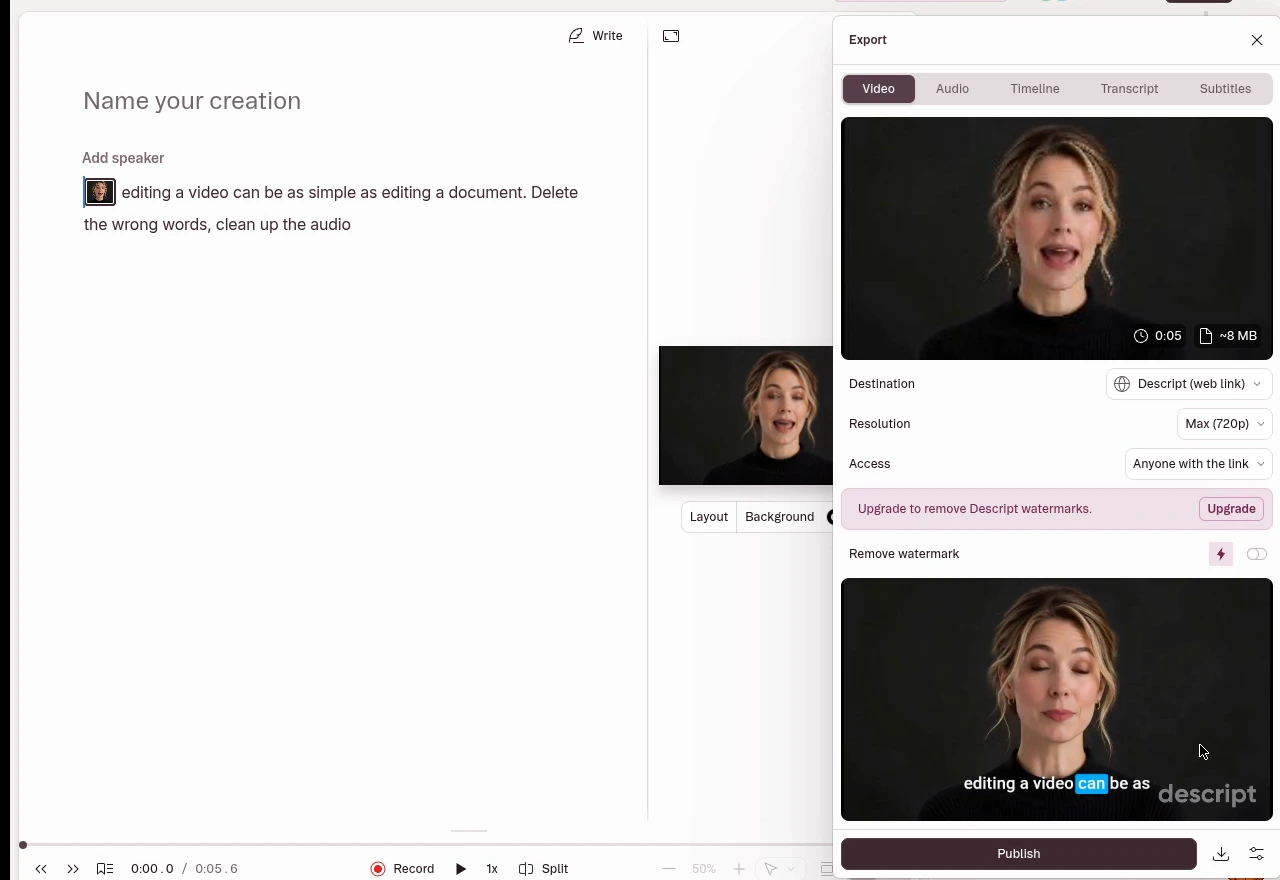
Task: Switch to the Transcript export tab
Action: point(1129,89)
